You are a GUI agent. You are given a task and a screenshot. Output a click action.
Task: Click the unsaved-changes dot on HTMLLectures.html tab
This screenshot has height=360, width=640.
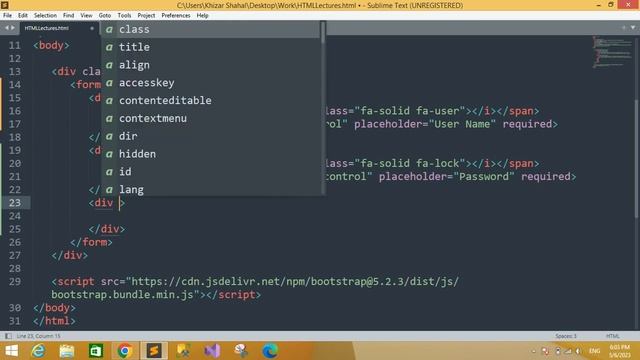pos(92,28)
